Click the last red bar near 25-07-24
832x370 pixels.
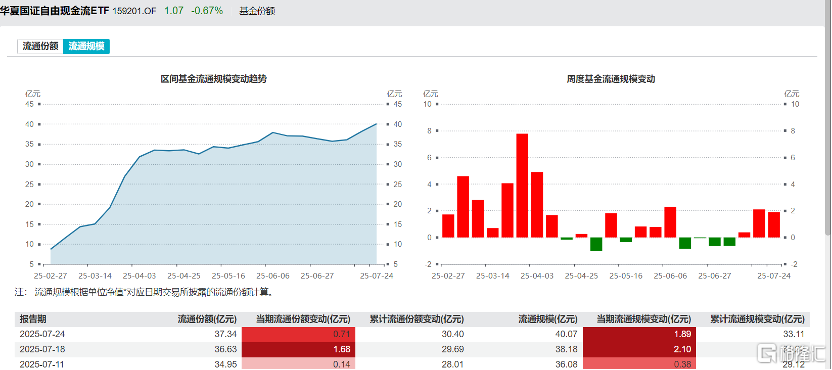774,225
